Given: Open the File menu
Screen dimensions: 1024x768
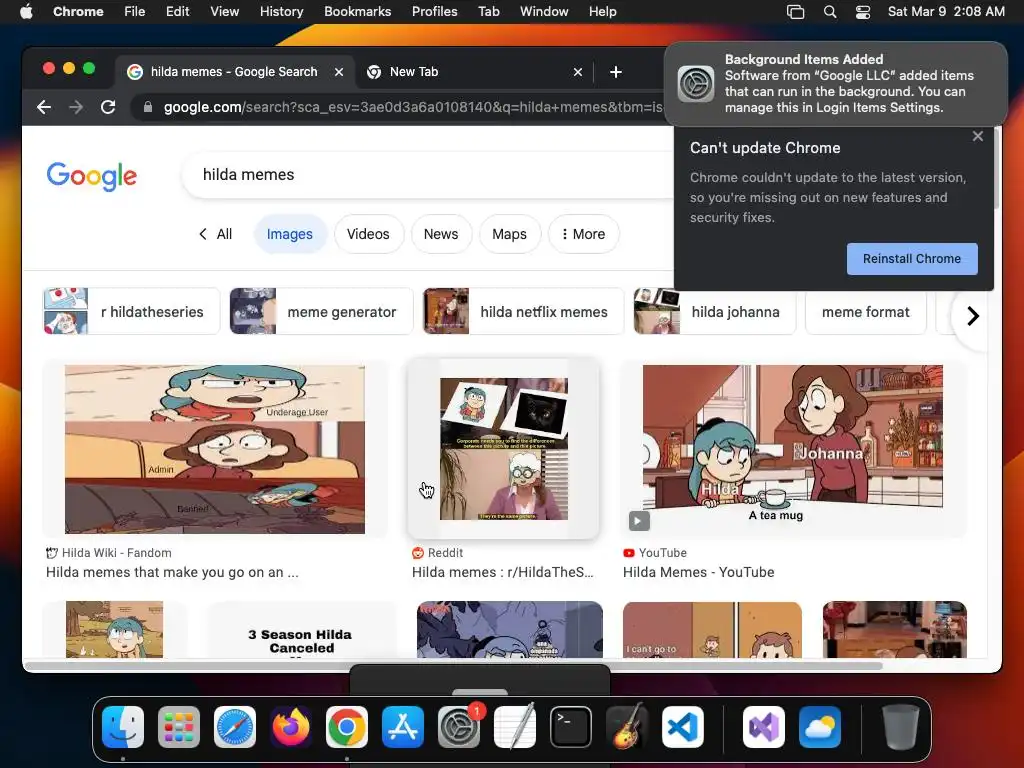Looking at the screenshot, I should point(135,12).
